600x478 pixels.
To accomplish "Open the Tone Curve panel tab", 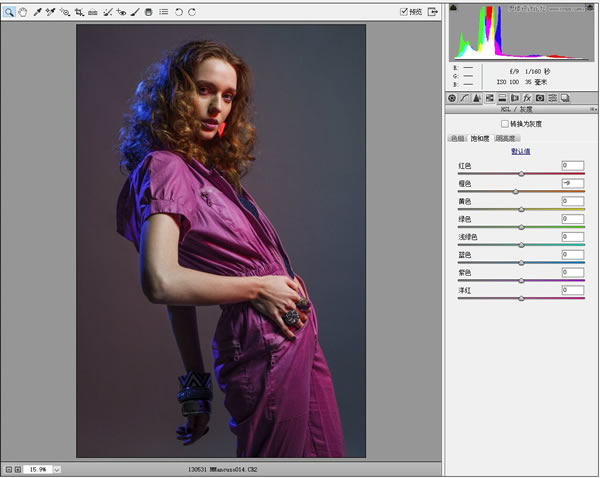I will (x=464, y=98).
